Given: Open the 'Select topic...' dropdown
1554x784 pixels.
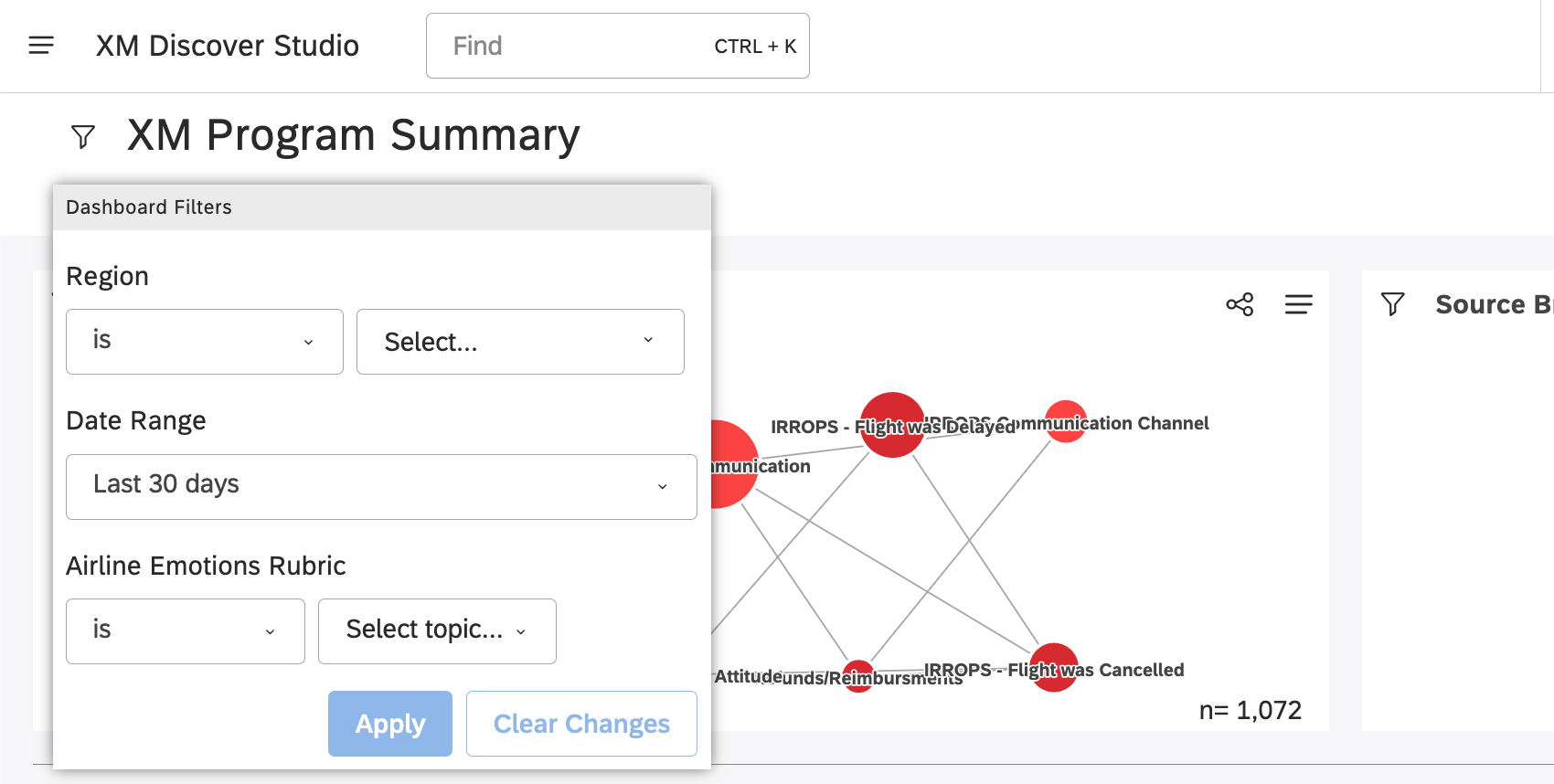Looking at the screenshot, I should pyautogui.click(x=436, y=630).
